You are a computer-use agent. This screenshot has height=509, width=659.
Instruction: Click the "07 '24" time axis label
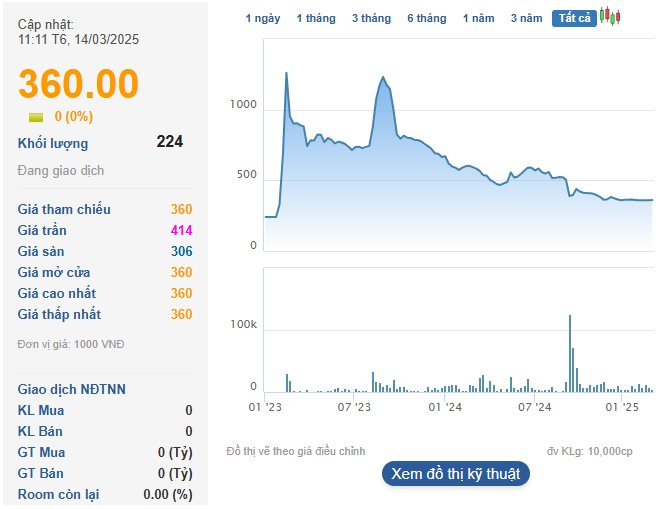click(535, 407)
